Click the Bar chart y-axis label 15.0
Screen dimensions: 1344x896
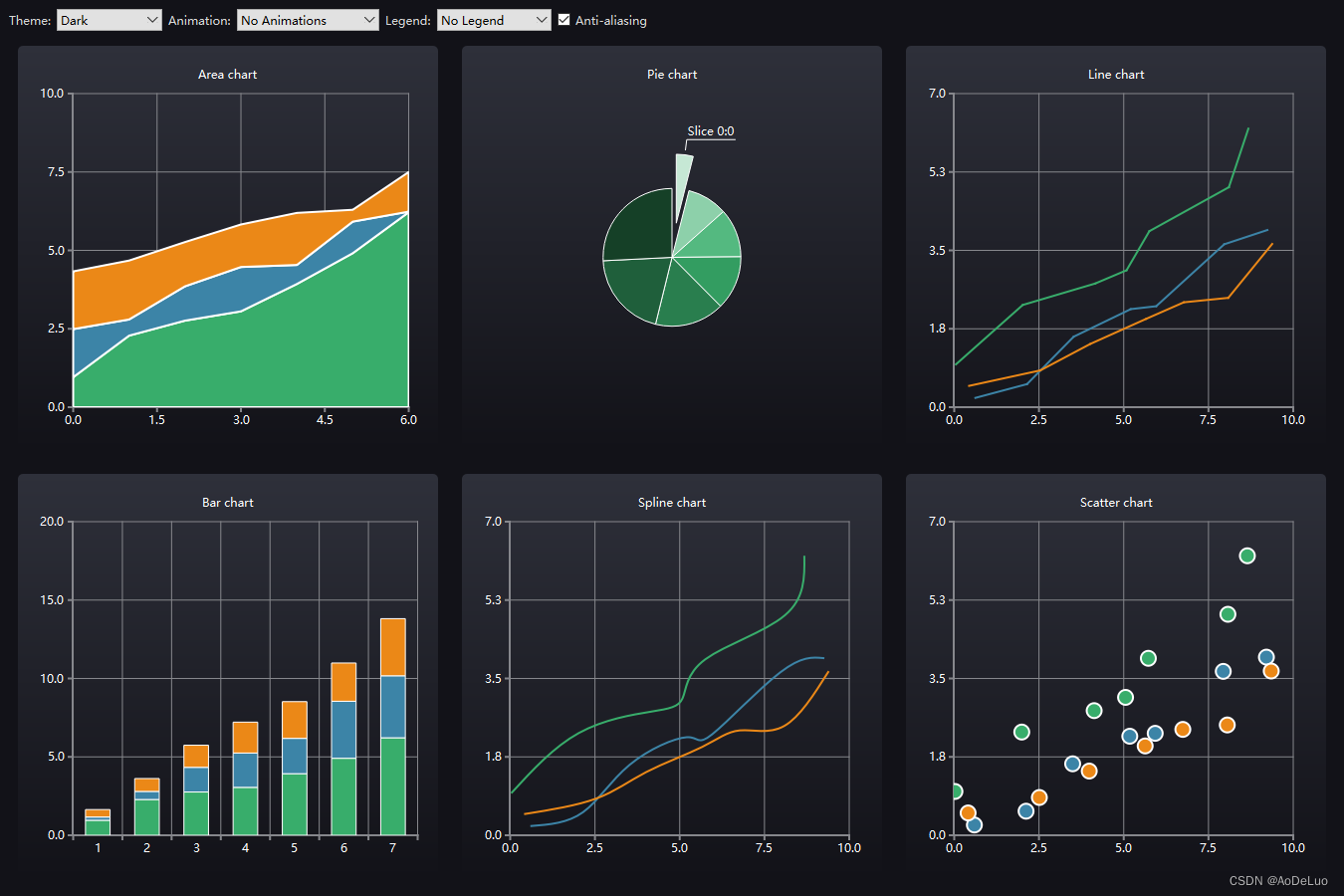click(x=52, y=600)
